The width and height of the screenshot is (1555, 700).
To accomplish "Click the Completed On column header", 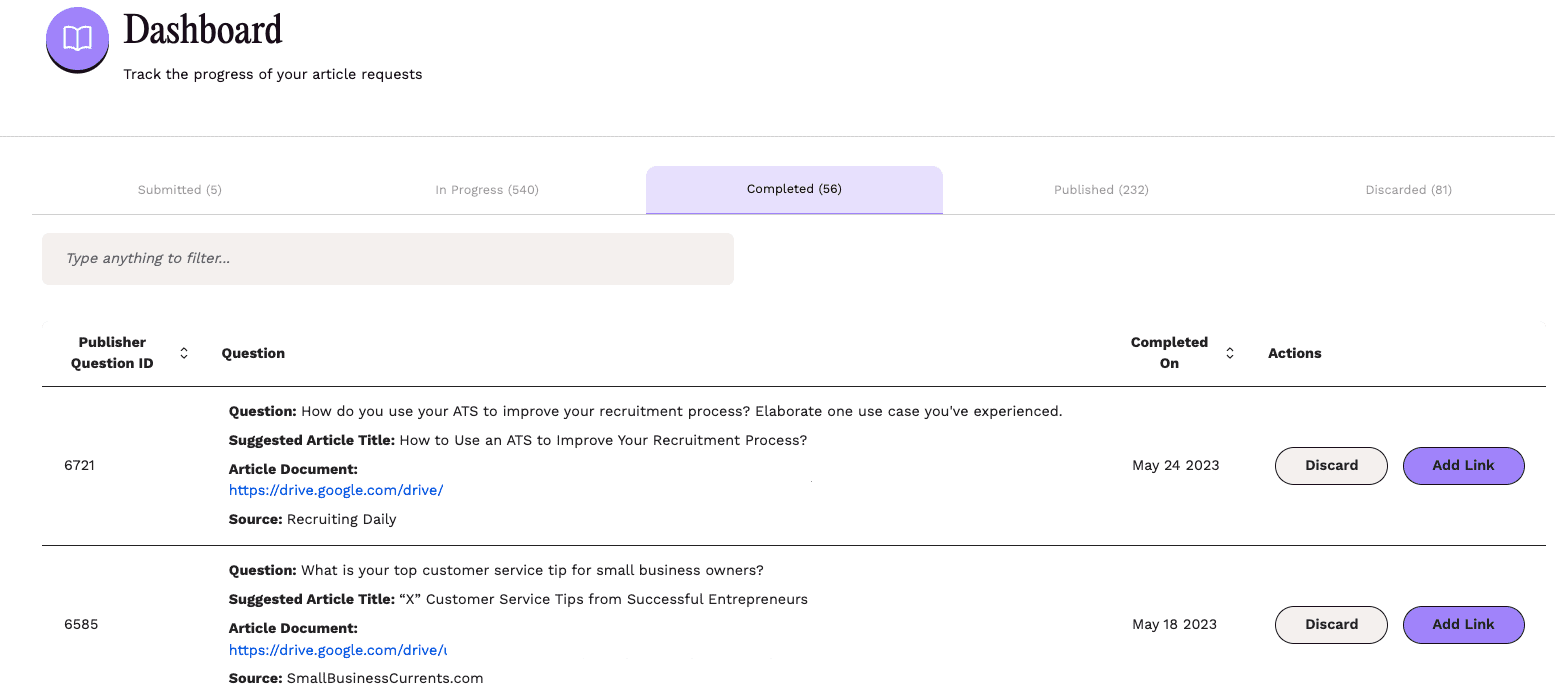I will point(1169,353).
